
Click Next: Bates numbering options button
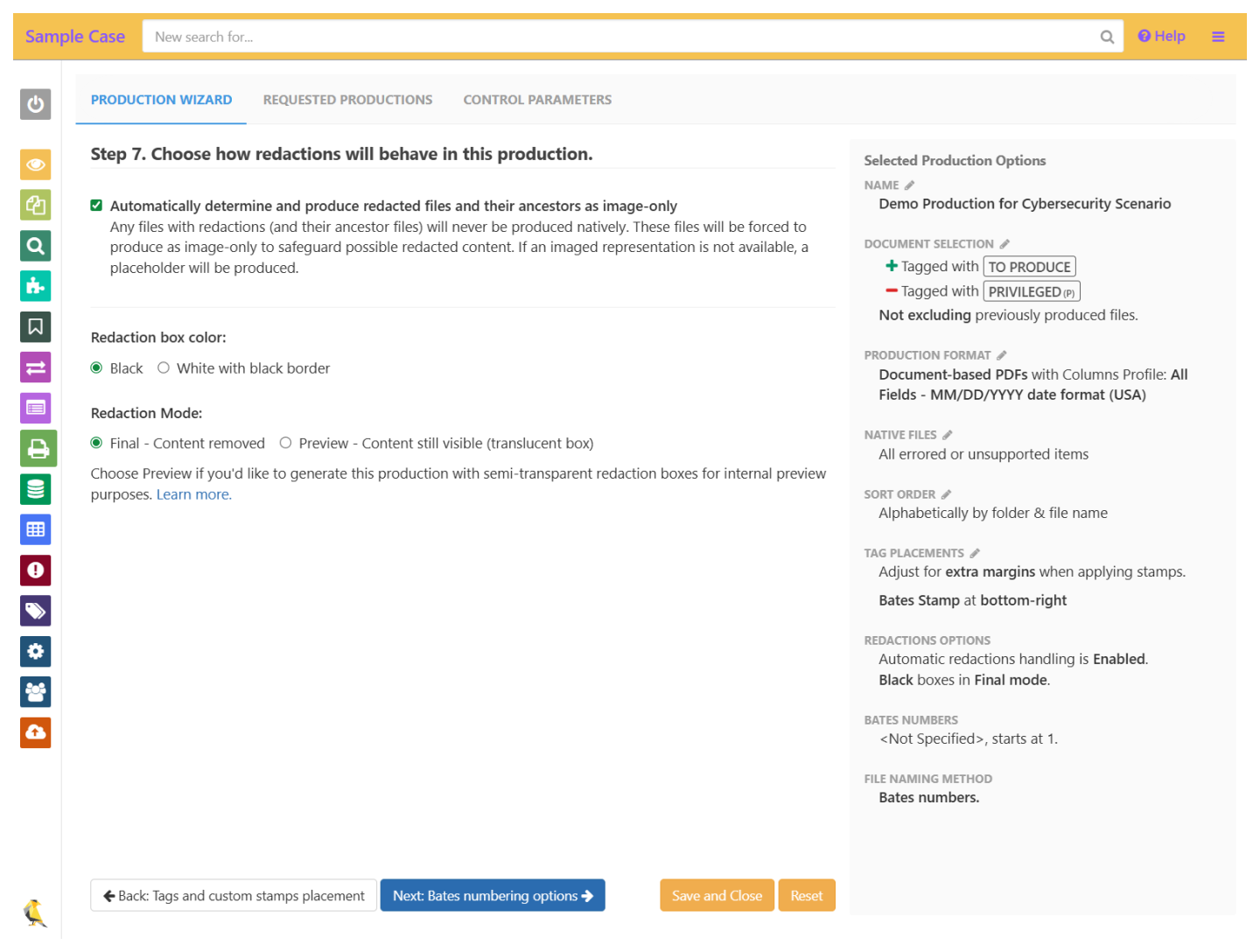[493, 895]
